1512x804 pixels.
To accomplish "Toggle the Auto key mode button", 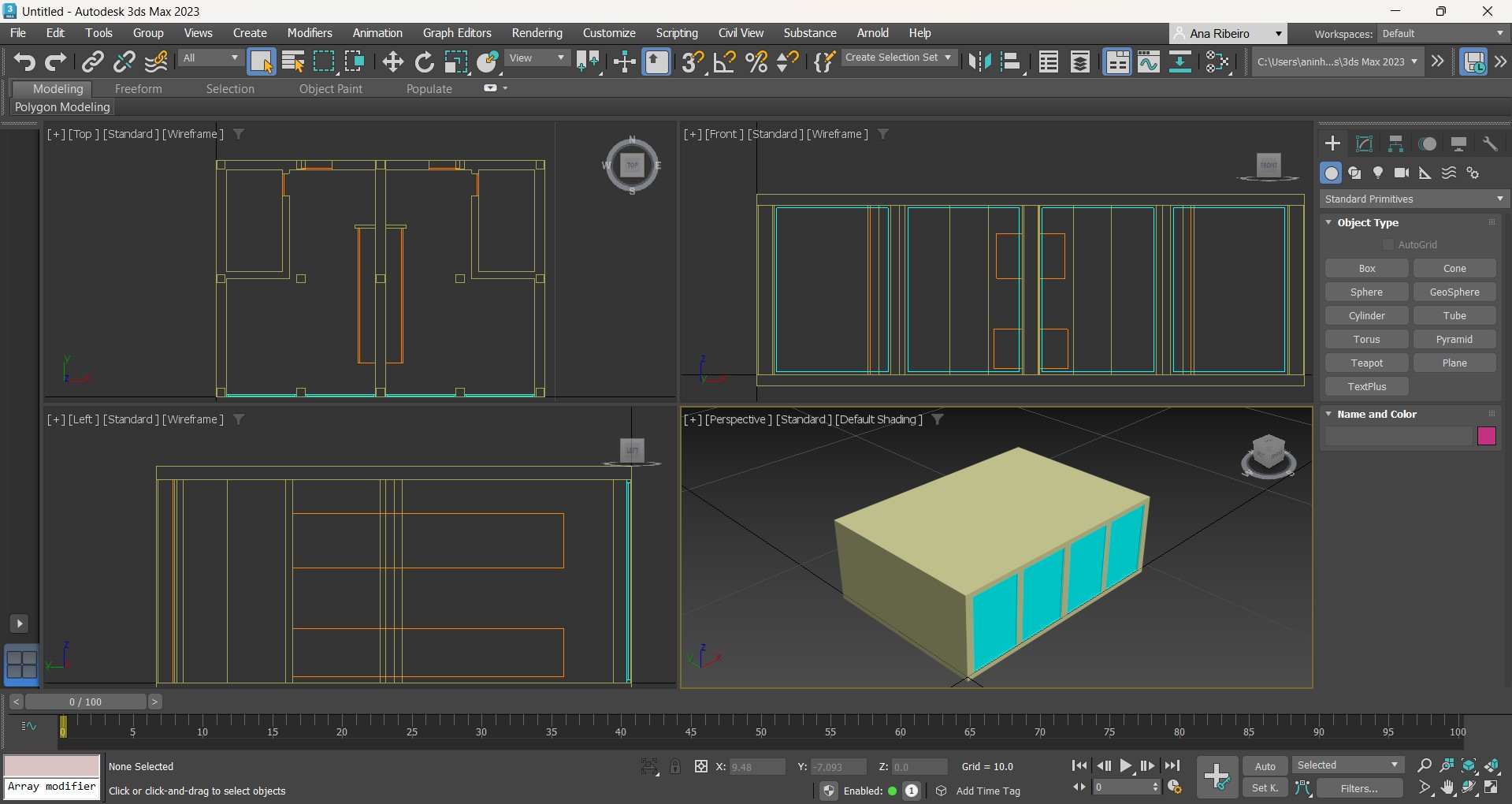I will (x=1265, y=766).
